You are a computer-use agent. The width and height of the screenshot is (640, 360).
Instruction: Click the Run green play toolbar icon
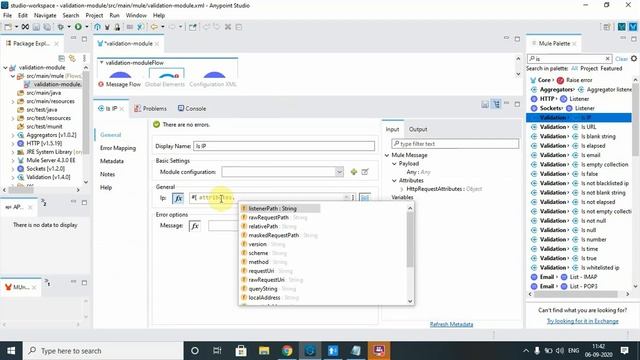pyautogui.click(x=78, y=27)
